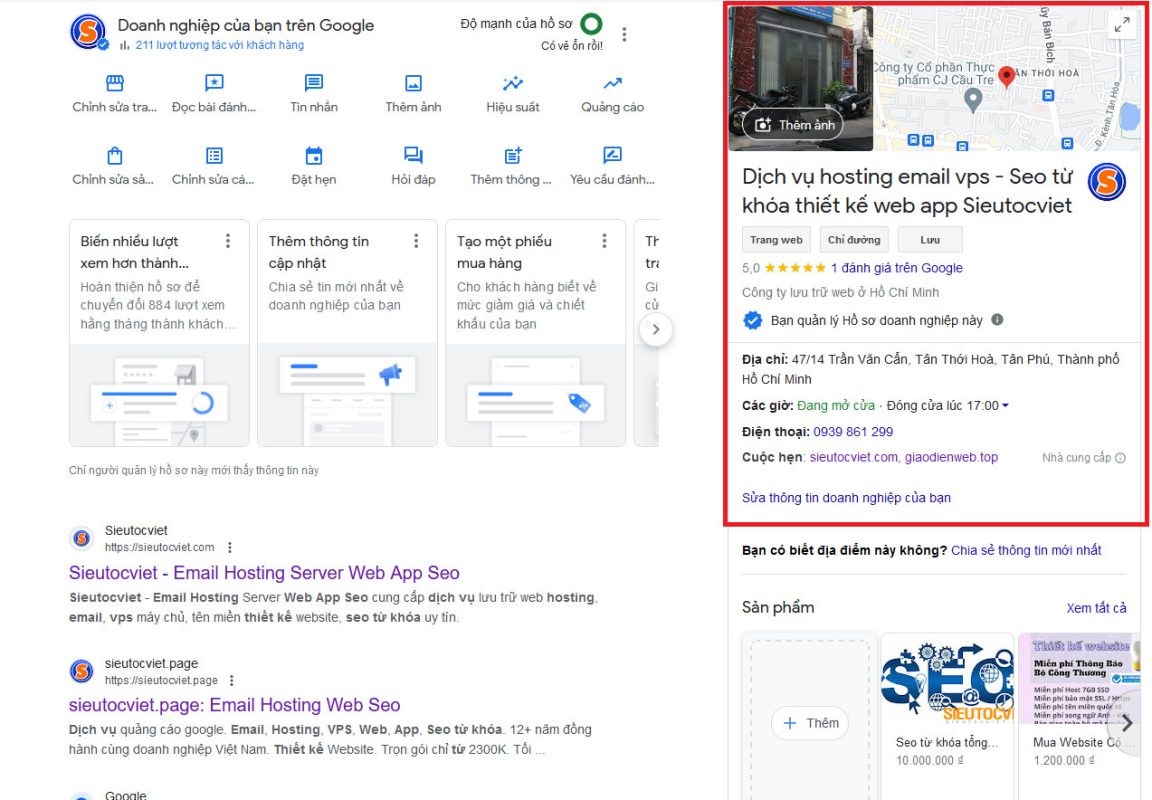
Task: Open three-dot menu next to profile strength
Action: pos(624,34)
